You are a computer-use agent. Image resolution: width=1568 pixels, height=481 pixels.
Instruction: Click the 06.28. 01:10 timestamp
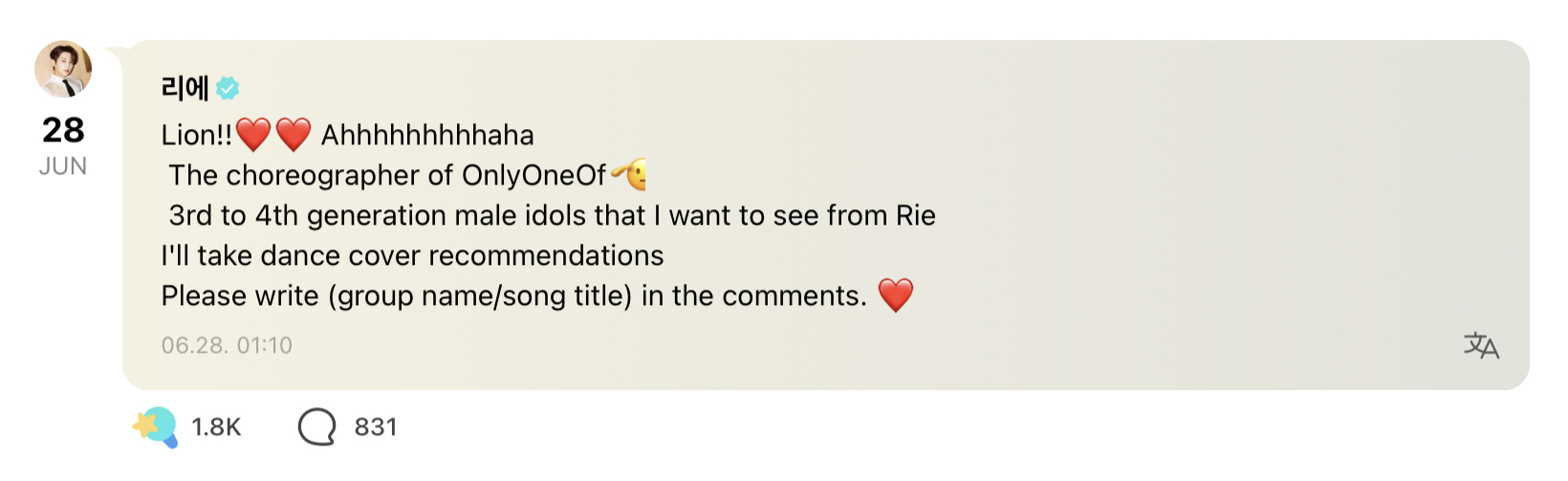(x=227, y=345)
